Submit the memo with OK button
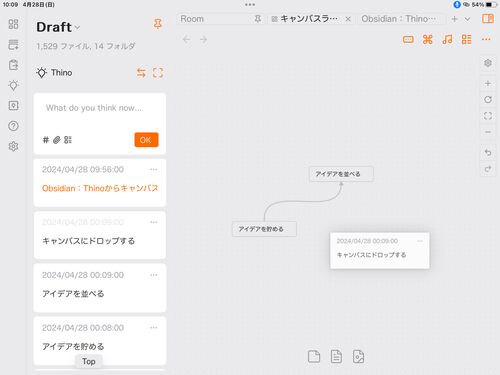500x375 pixels. tap(146, 140)
